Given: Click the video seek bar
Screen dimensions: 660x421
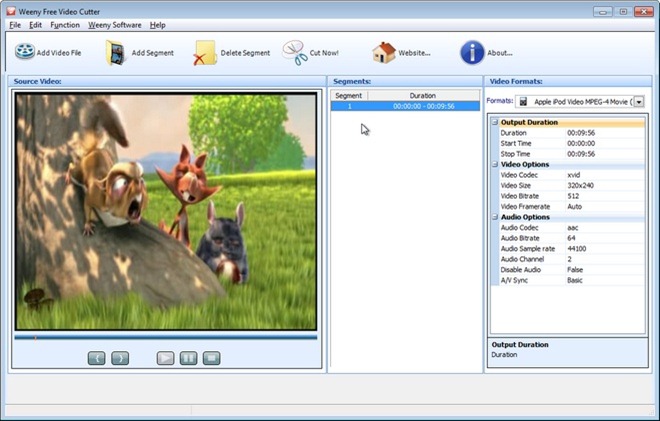Looking at the screenshot, I should pos(165,337).
